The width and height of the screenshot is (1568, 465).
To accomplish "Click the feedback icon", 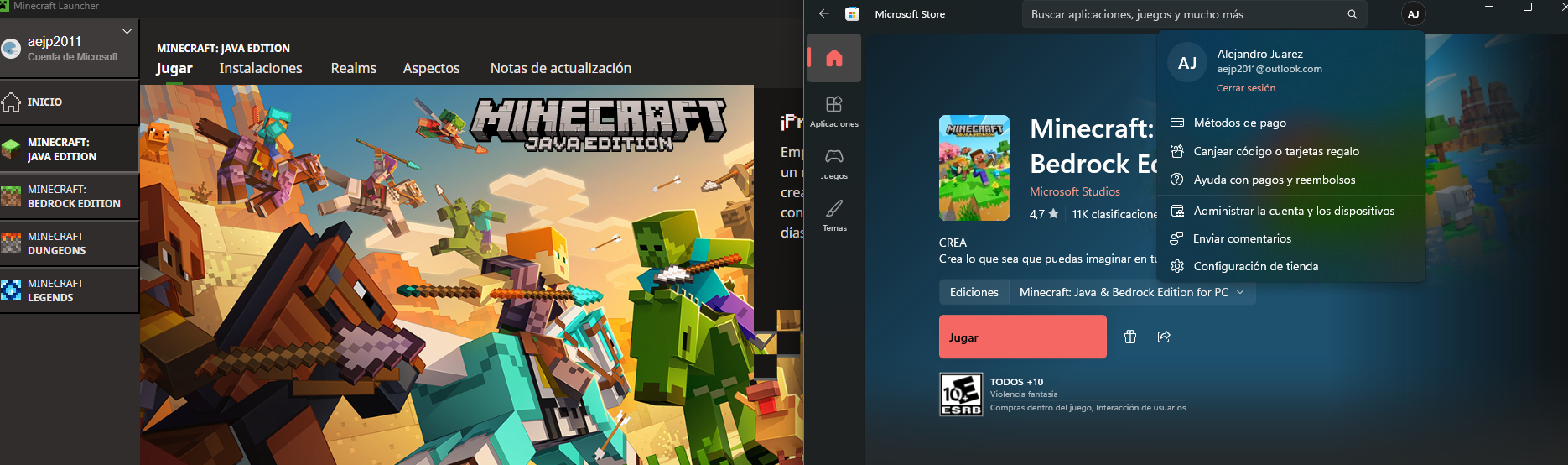I will point(1177,238).
